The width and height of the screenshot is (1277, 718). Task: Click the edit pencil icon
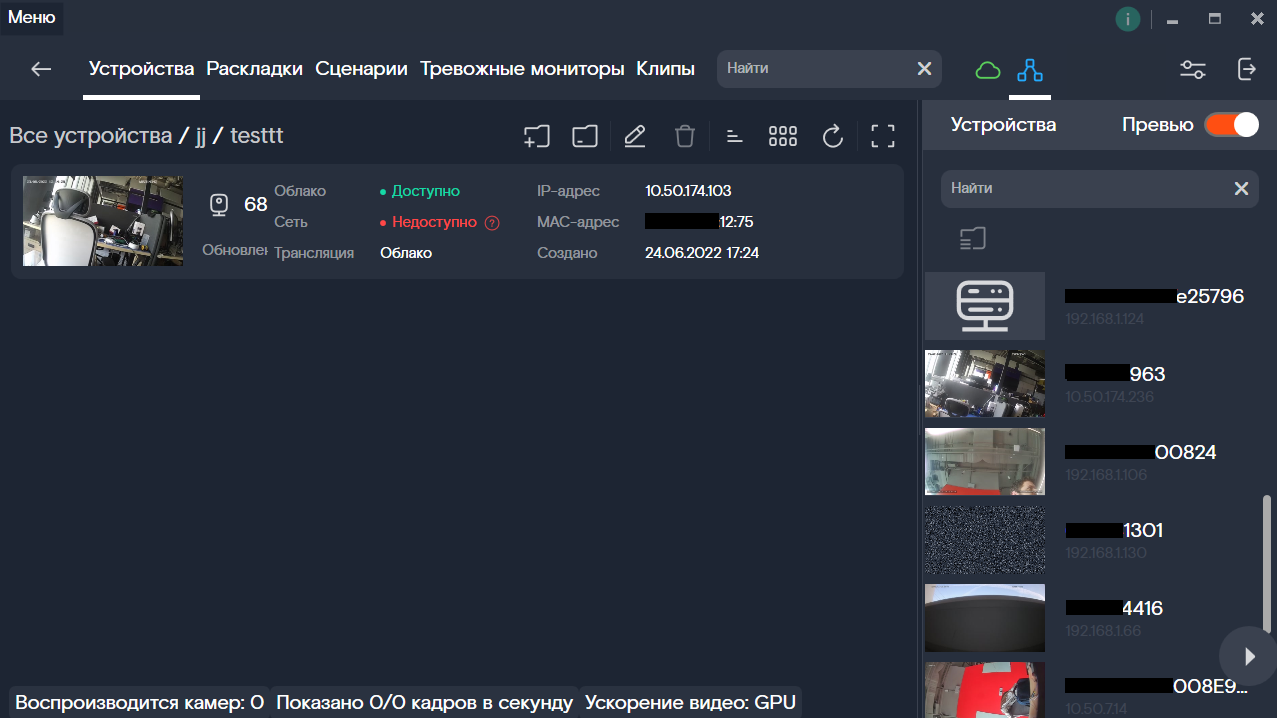pyautogui.click(x=634, y=136)
